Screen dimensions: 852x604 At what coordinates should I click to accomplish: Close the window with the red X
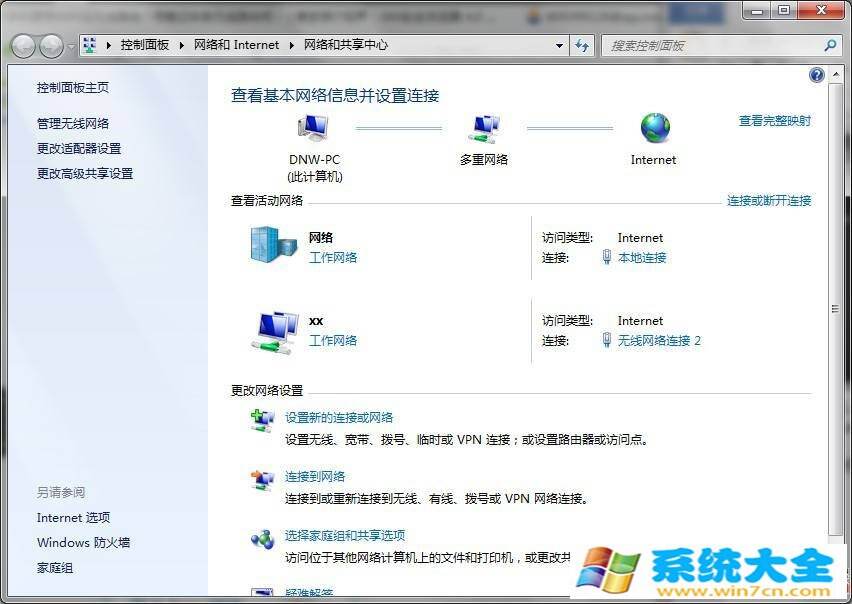click(821, 11)
